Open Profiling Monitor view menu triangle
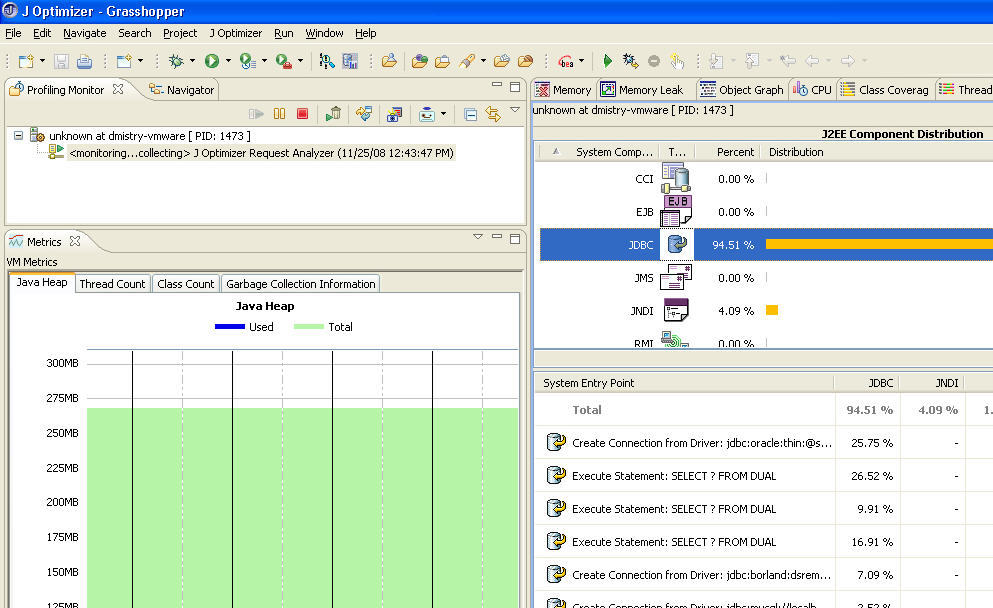This screenshot has width=993, height=608. click(515, 110)
